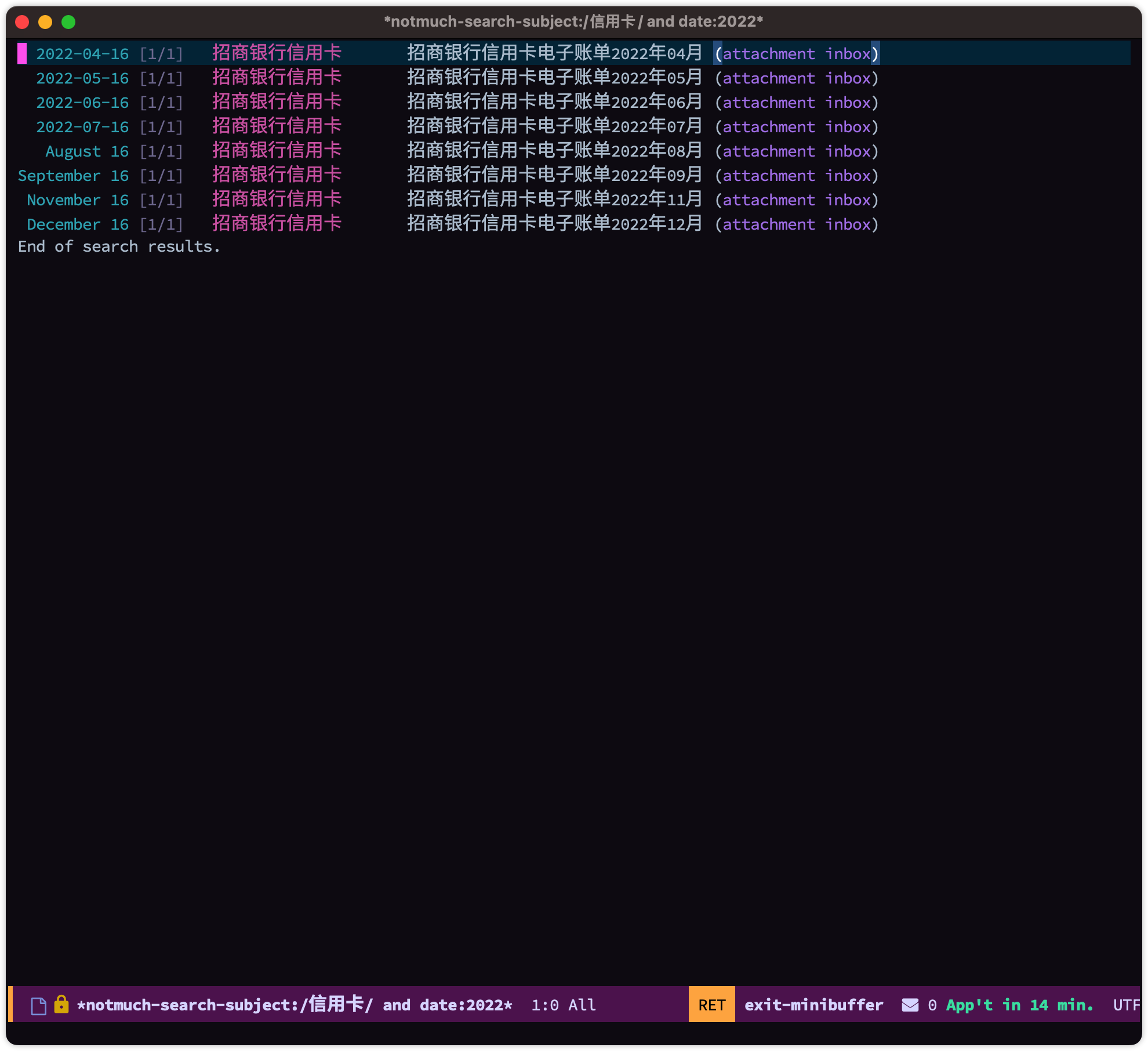This screenshot has height=1051, width=1148.
Task: Click the sender 招商银行信用卡 in the December row
Action: pos(277,224)
